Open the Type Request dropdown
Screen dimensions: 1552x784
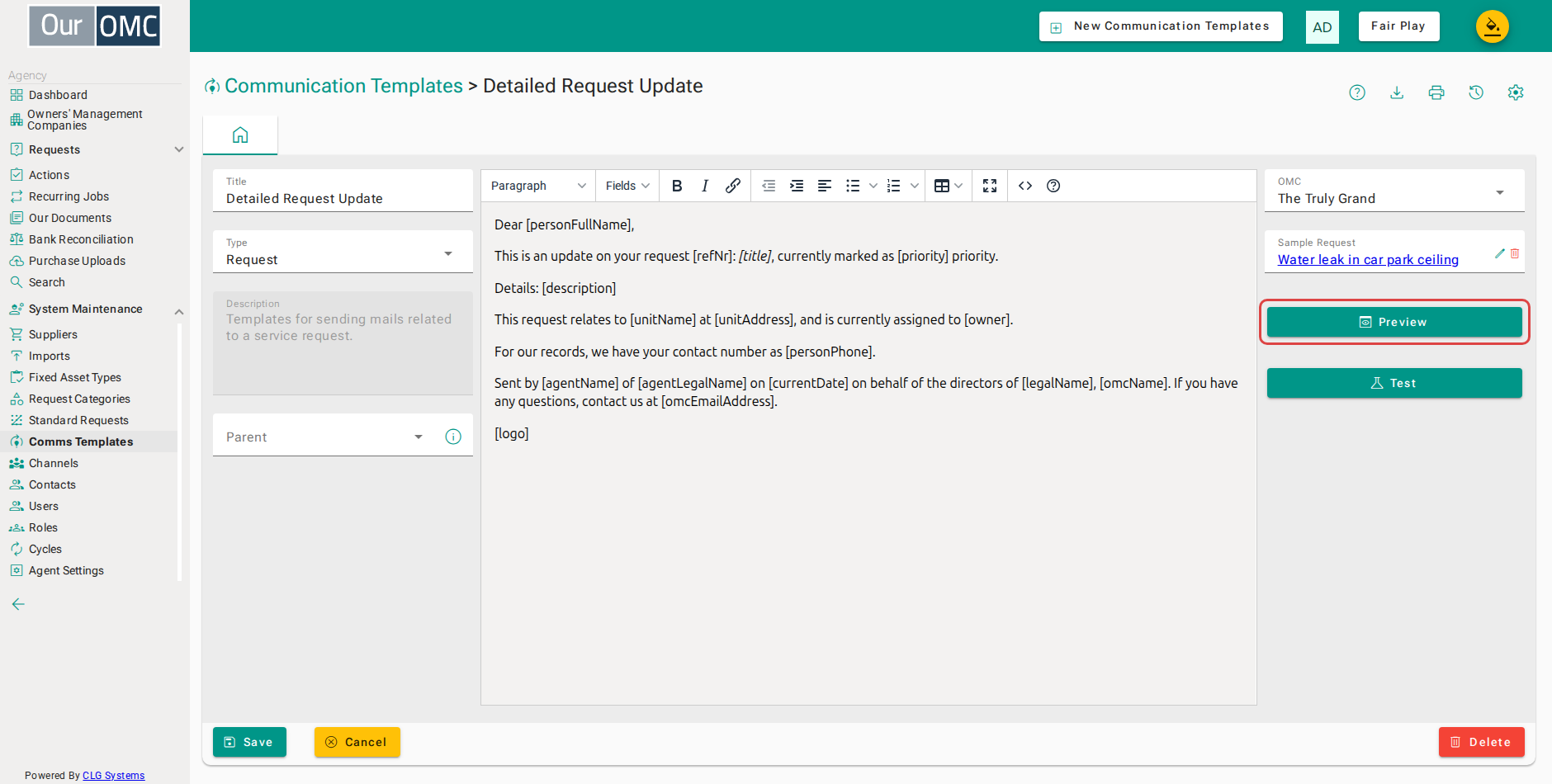pyautogui.click(x=343, y=252)
